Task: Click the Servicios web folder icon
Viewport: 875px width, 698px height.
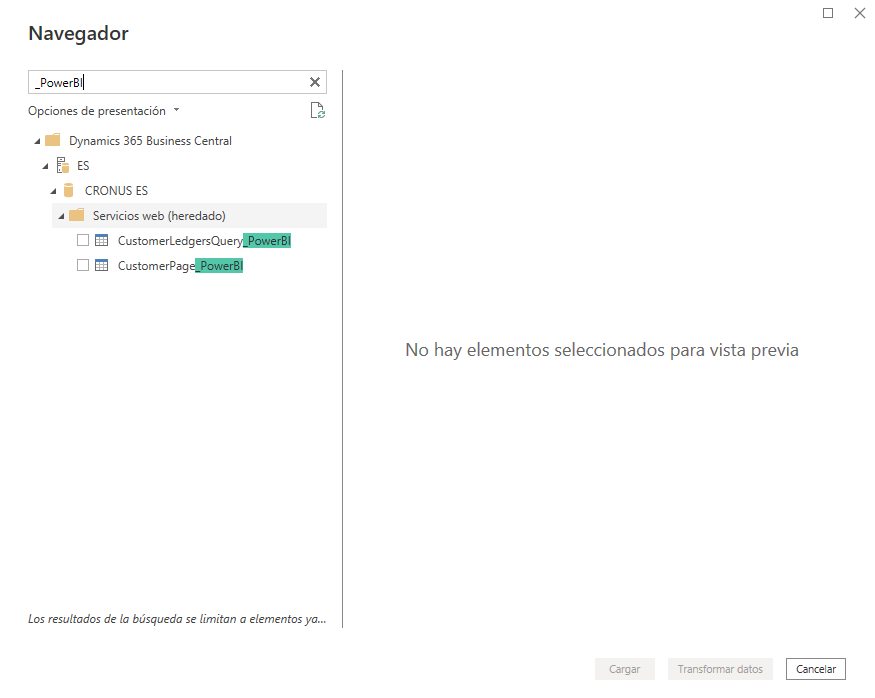Action: 76,215
